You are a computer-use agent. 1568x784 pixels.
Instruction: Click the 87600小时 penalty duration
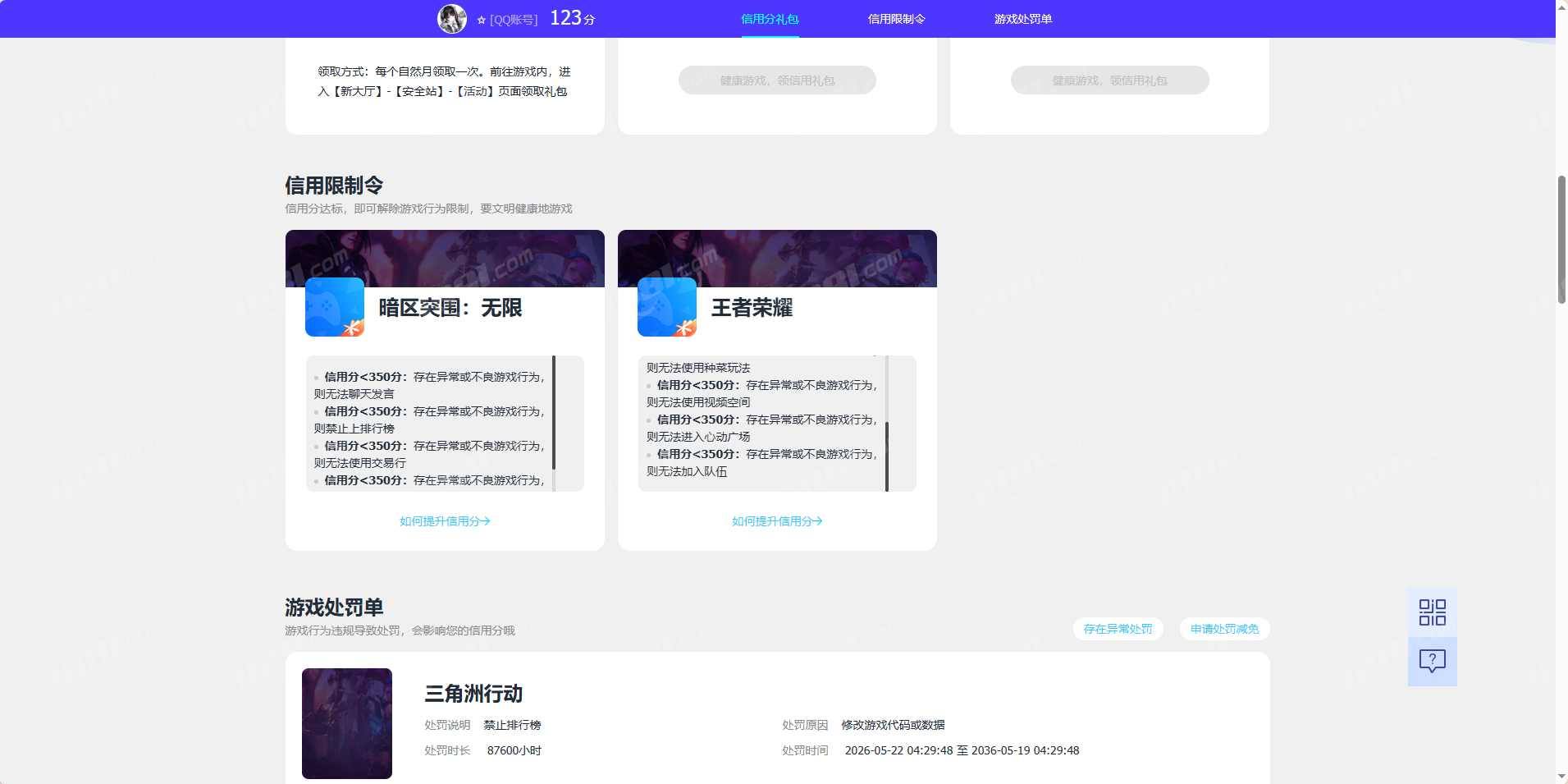[x=514, y=750]
